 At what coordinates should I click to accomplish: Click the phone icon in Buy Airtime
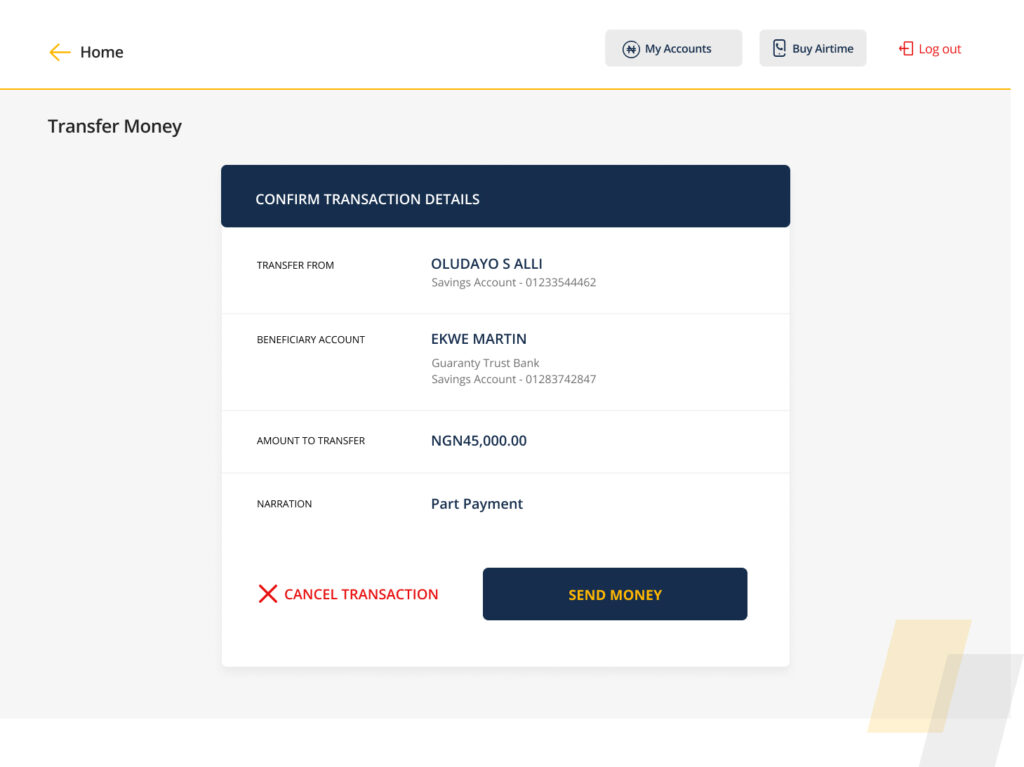[779, 48]
